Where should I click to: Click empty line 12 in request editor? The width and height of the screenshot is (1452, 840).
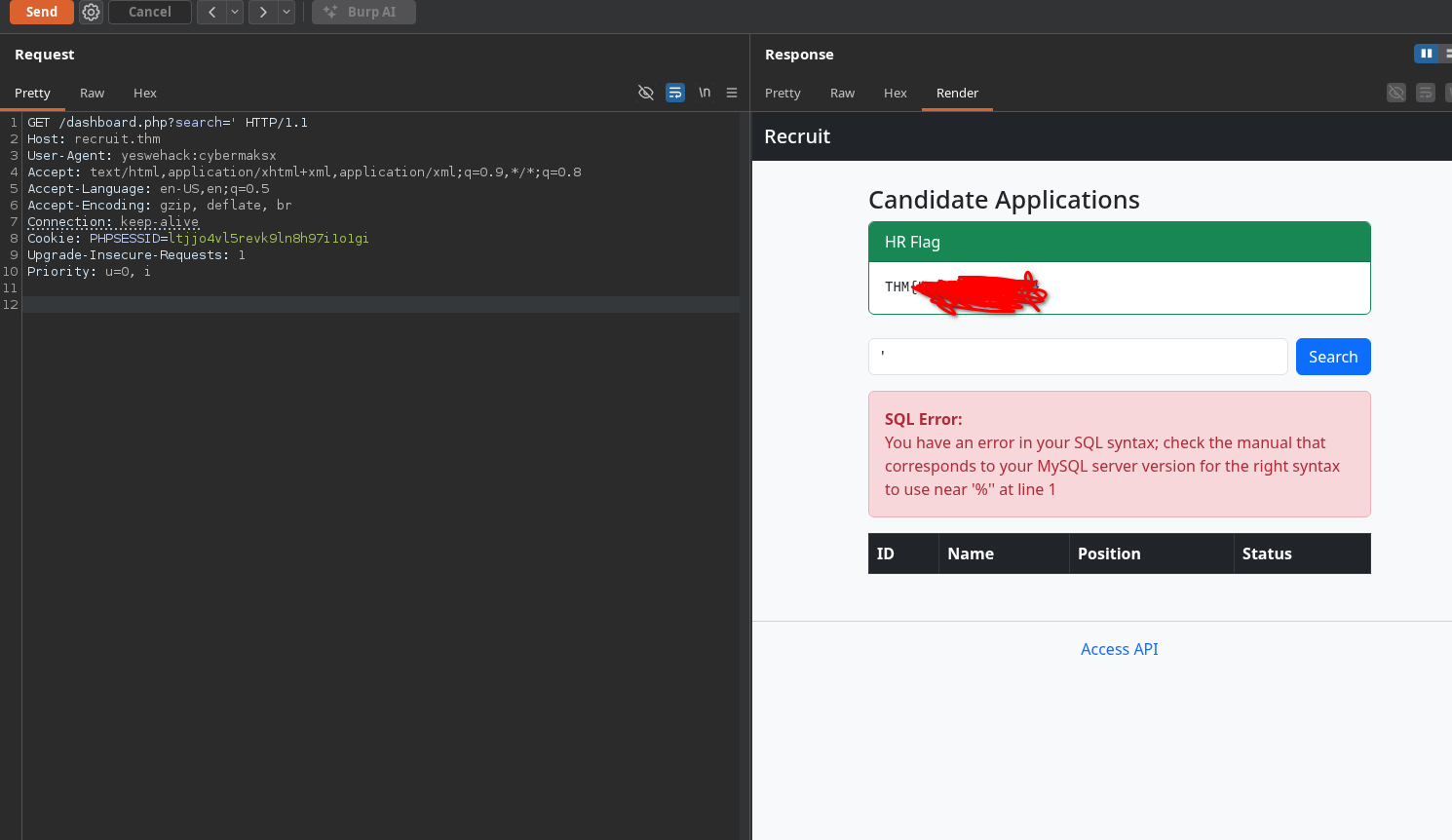[x=380, y=305]
